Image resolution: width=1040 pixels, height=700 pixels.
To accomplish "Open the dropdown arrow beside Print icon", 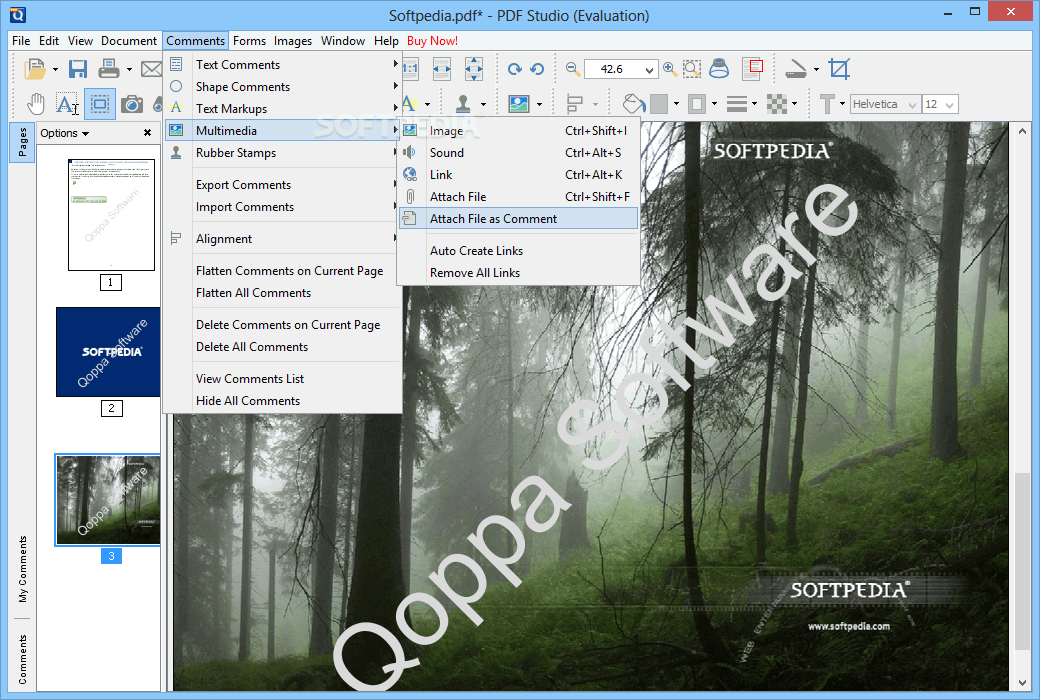I will point(129,69).
